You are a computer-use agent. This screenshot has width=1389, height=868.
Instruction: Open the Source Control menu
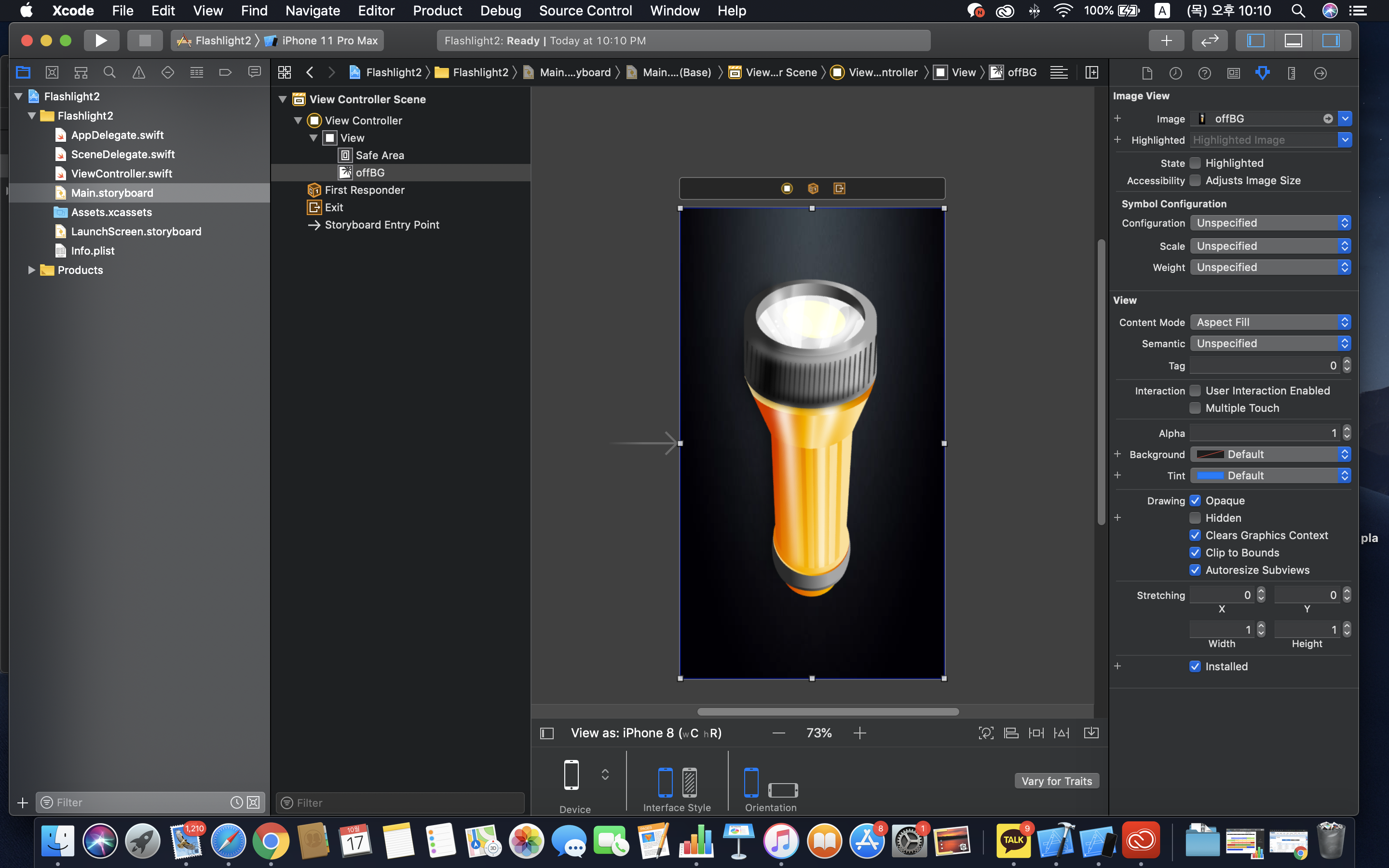pyautogui.click(x=585, y=10)
